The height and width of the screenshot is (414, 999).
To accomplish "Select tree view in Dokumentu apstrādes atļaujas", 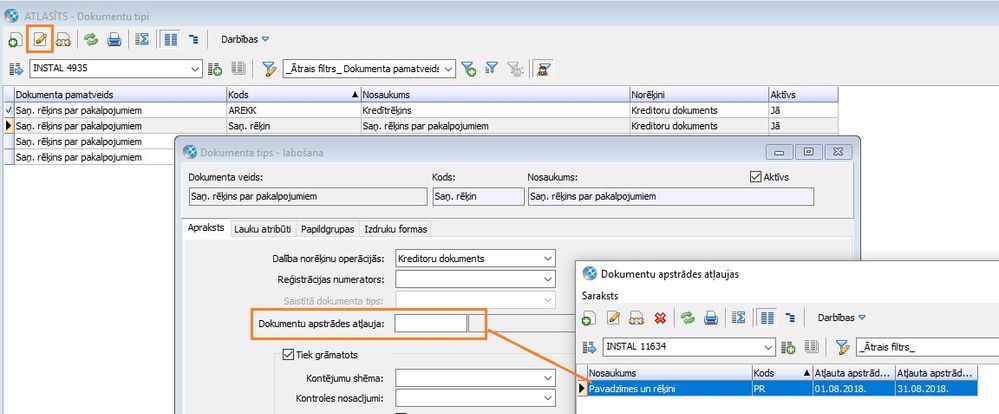I will [x=790, y=317].
